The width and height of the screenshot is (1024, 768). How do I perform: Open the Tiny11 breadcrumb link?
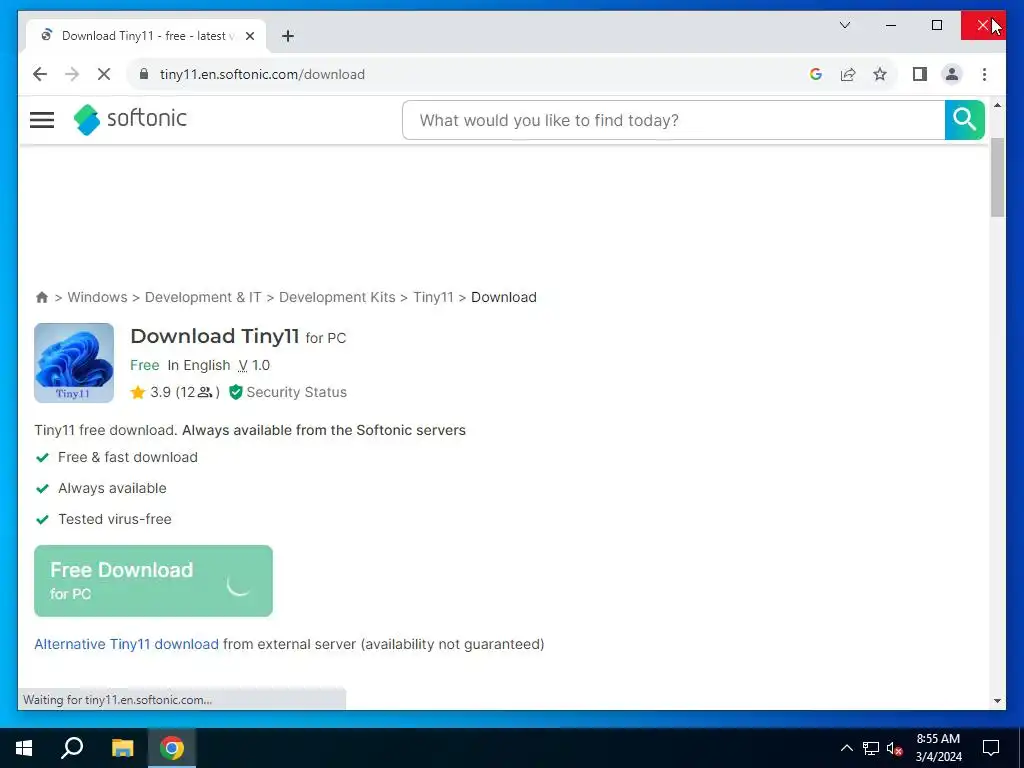[433, 297]
